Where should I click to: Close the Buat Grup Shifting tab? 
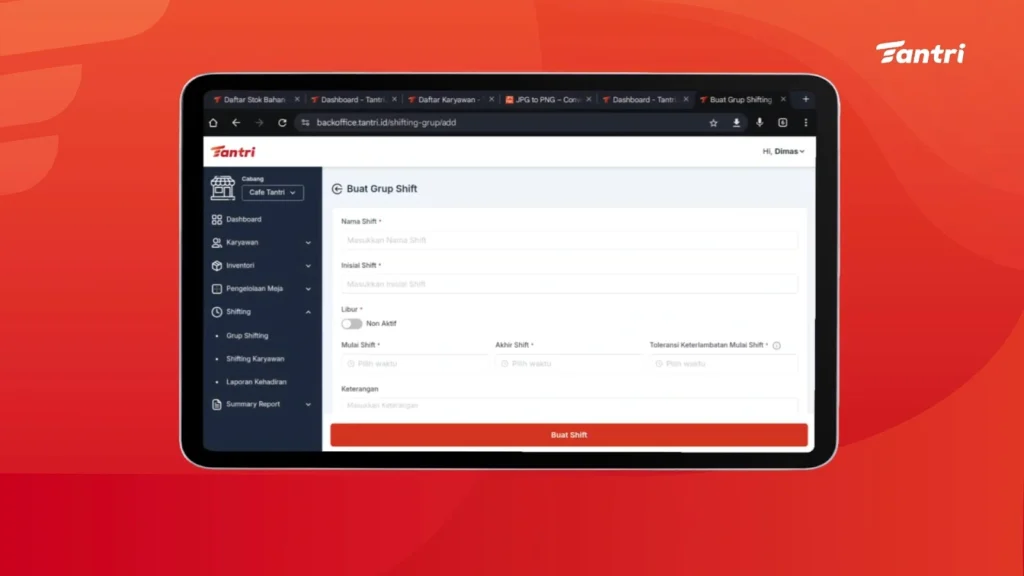783,99
